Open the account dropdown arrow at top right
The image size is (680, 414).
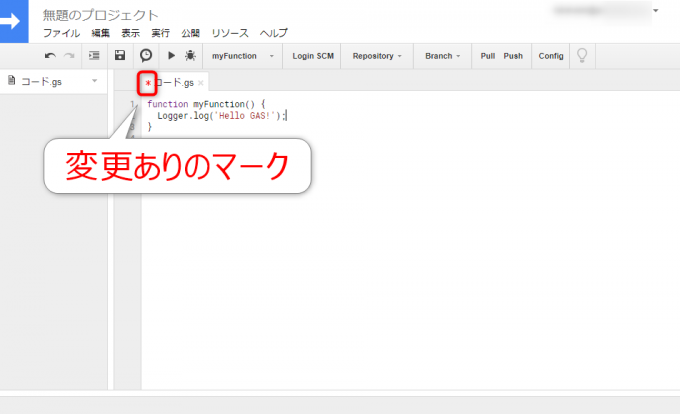[656, 10]
